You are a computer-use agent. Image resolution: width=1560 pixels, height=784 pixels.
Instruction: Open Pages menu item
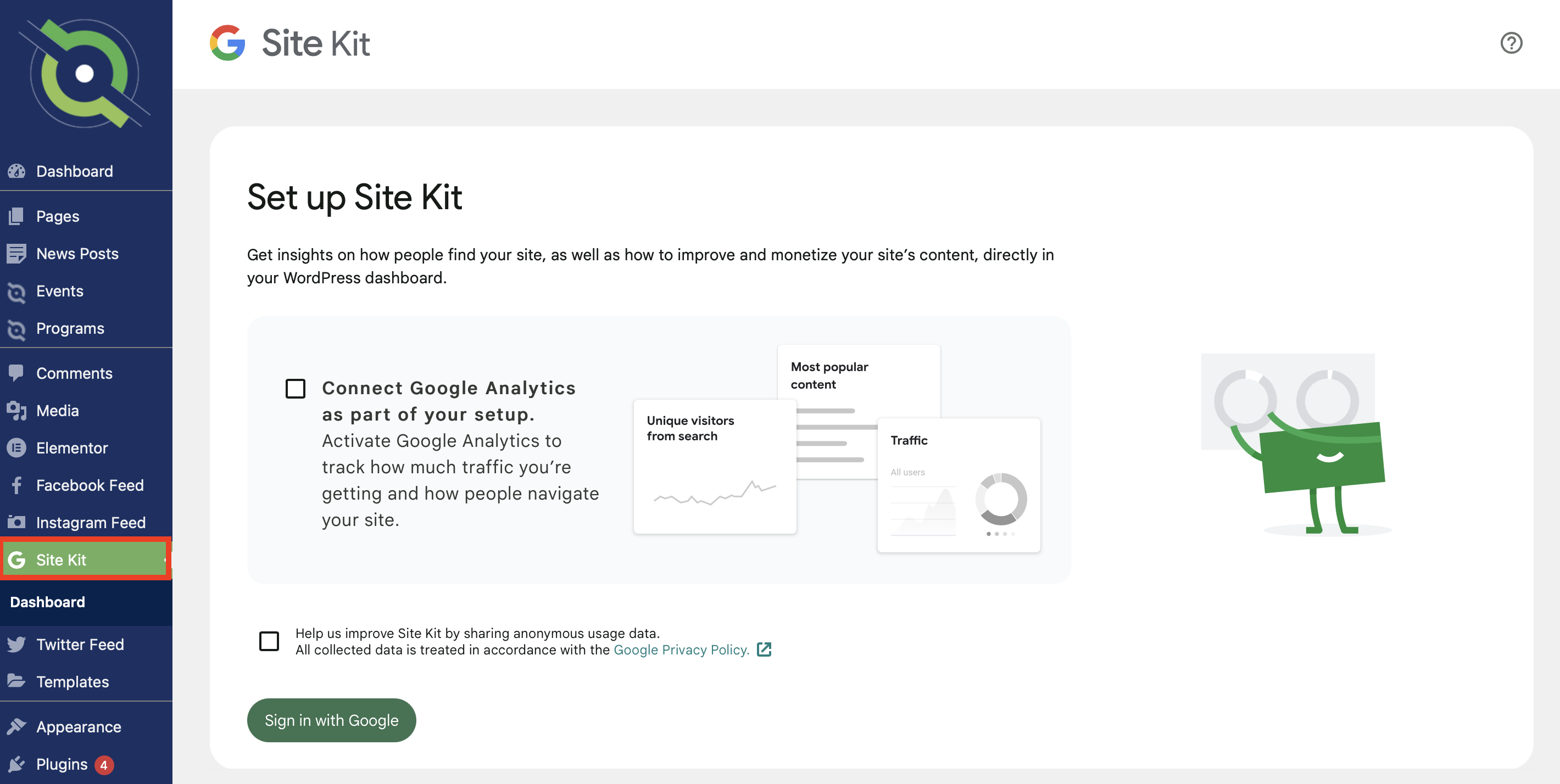coord(86,216)
